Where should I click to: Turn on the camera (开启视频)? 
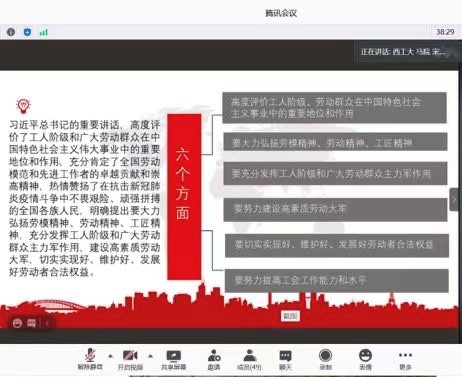[x=130, y=359]
